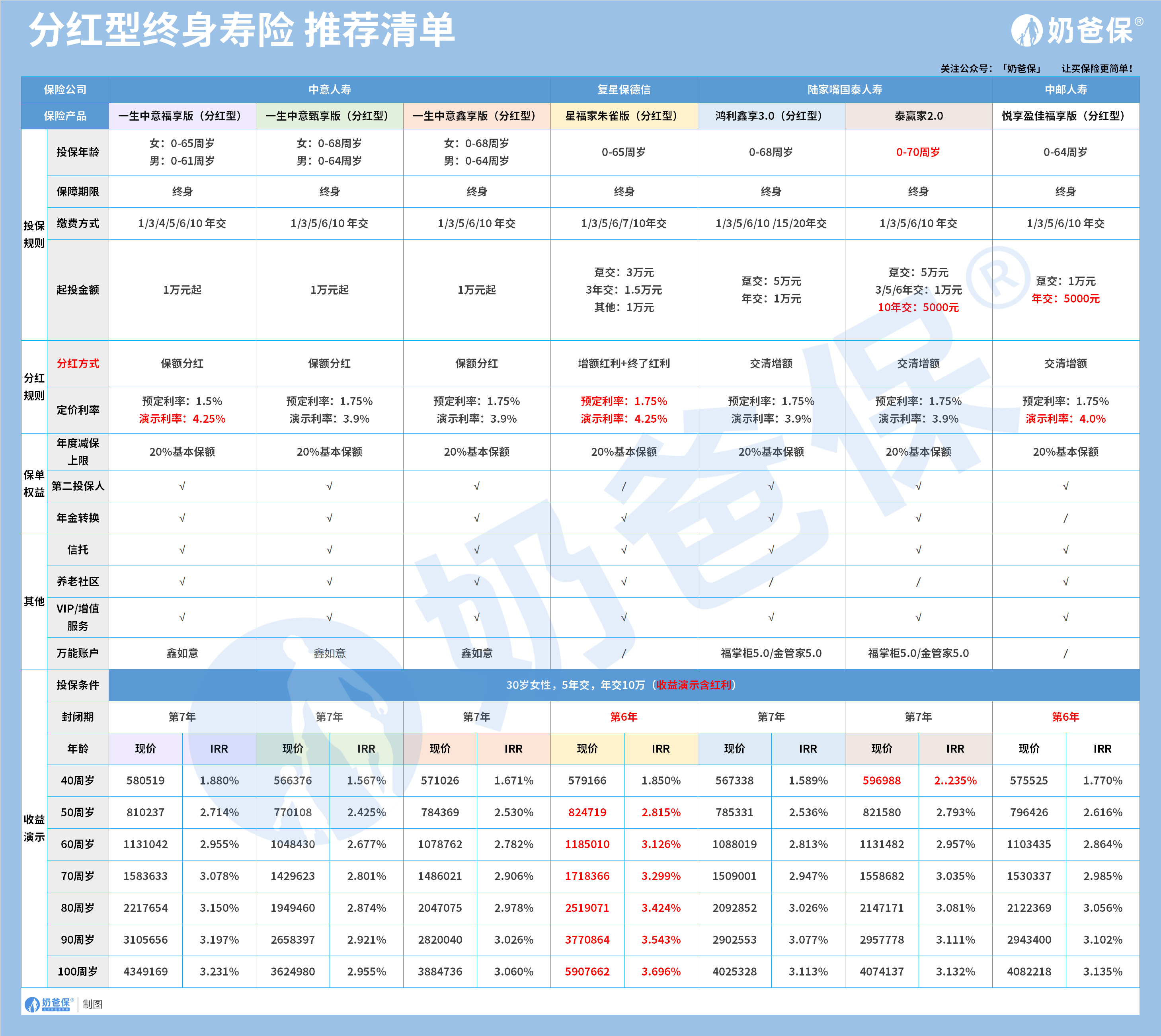Click the registered trademark symbol beside the top logo
Viewport: 1161px width, 1036px height.
pos(1139,21)
